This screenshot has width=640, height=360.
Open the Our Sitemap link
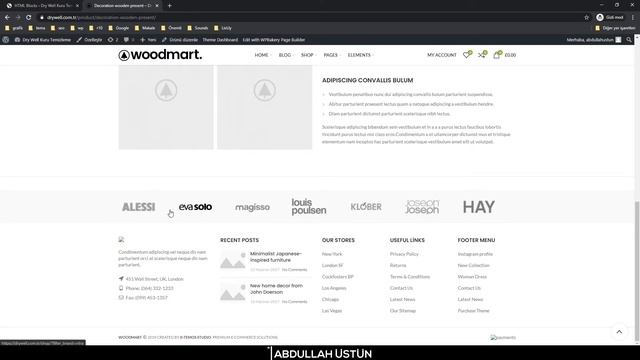click(x=402, y=311)
